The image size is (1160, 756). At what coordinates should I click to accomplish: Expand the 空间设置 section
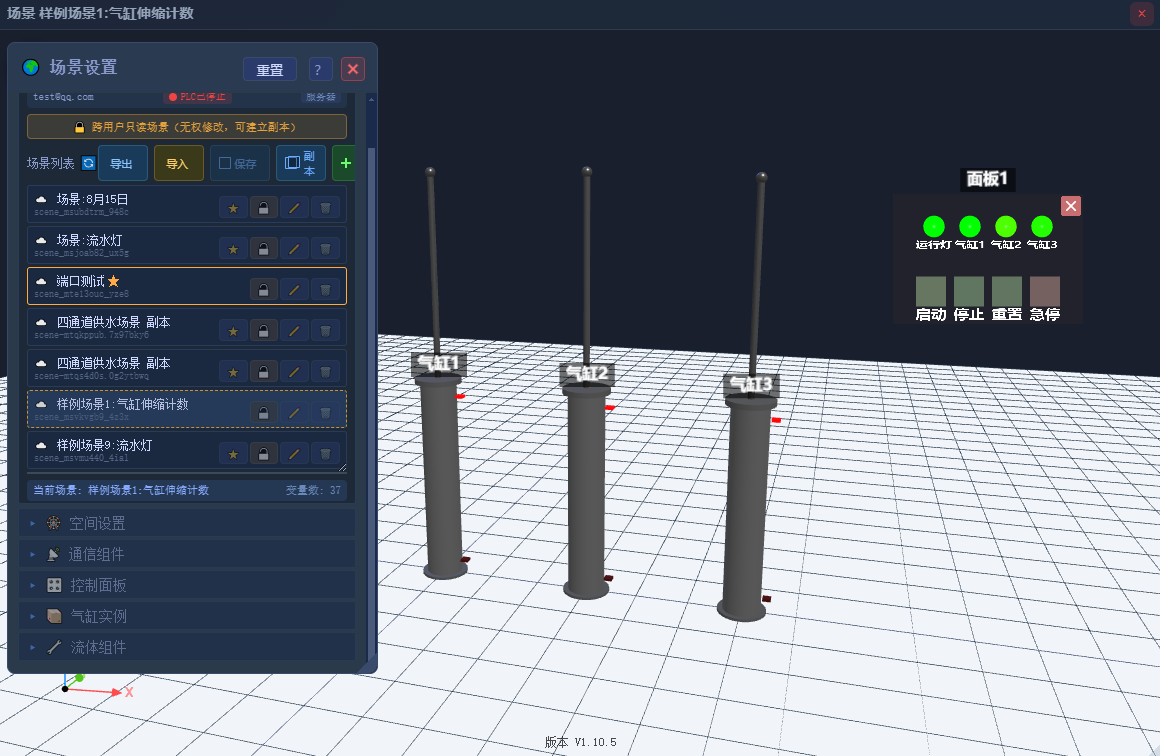[187, 524]
